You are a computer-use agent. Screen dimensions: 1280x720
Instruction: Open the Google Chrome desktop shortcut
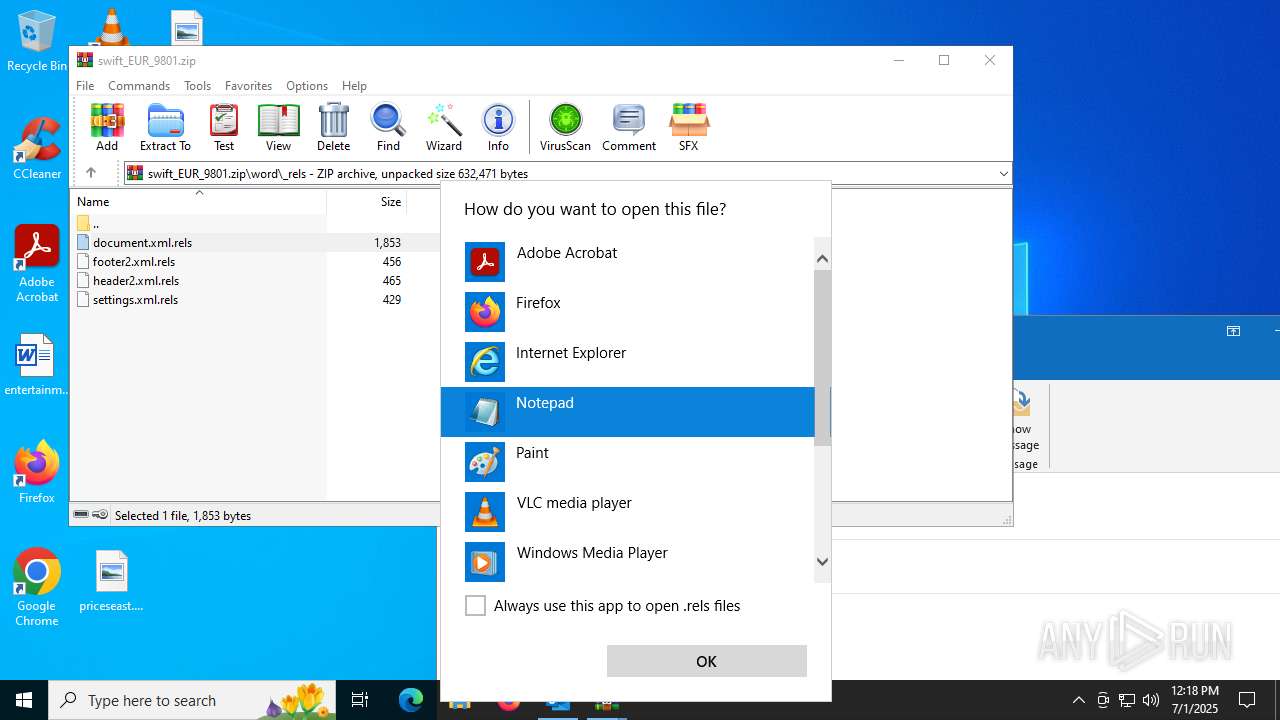point(37,587)
